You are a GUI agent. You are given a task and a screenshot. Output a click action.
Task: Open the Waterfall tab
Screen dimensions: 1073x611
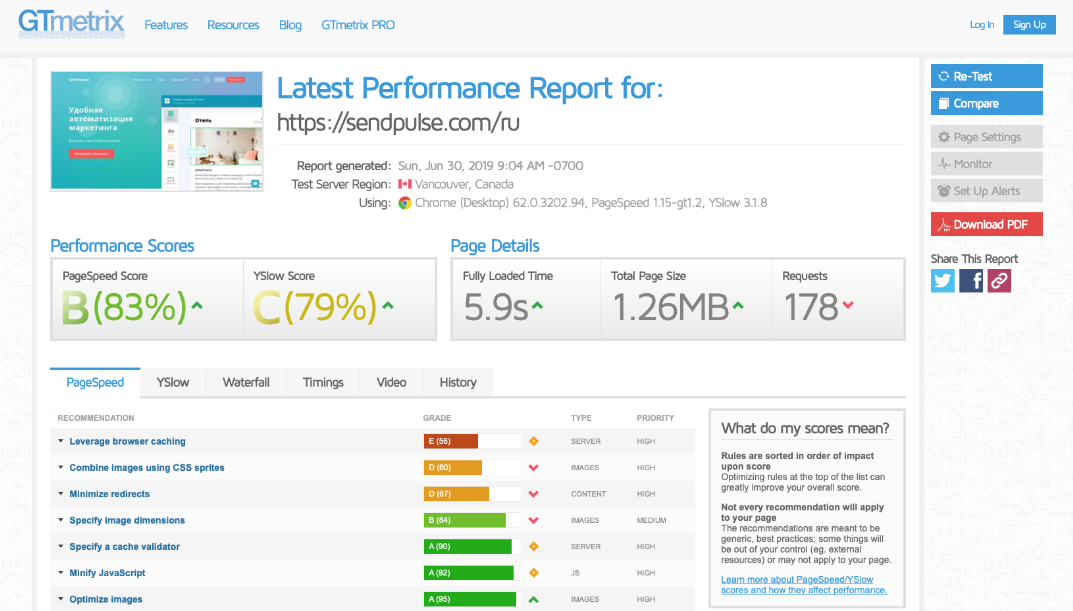coord(246,382)
